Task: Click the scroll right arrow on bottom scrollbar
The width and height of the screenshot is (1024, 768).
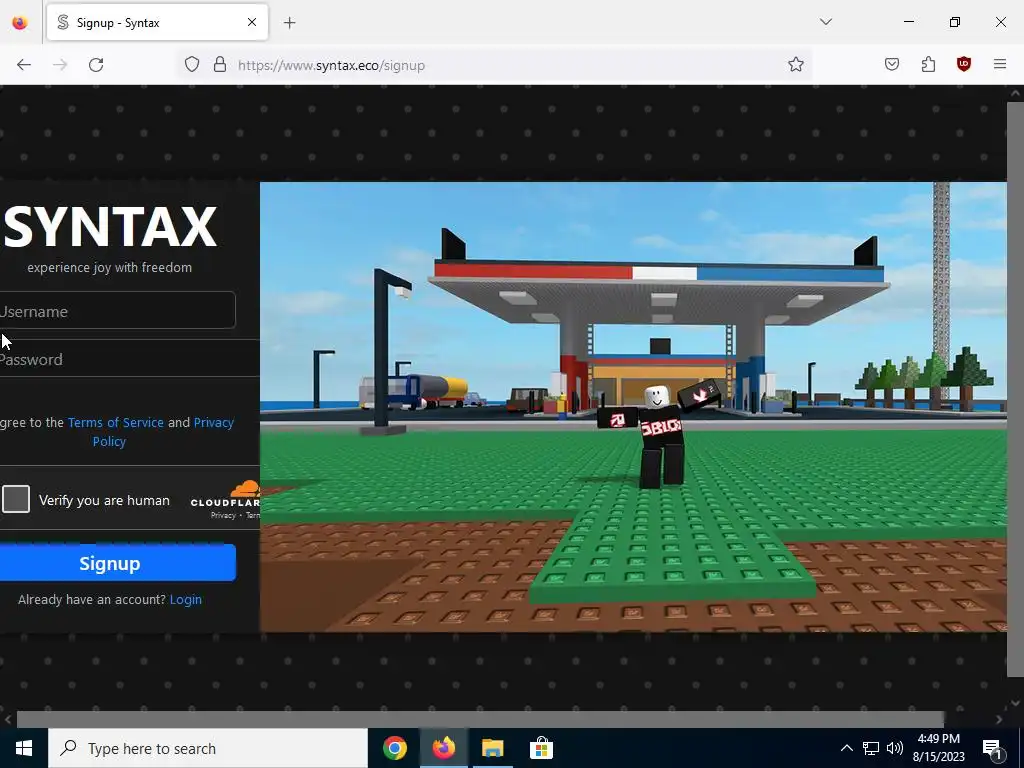Action: pyautogui.click(x=999, y=720)
